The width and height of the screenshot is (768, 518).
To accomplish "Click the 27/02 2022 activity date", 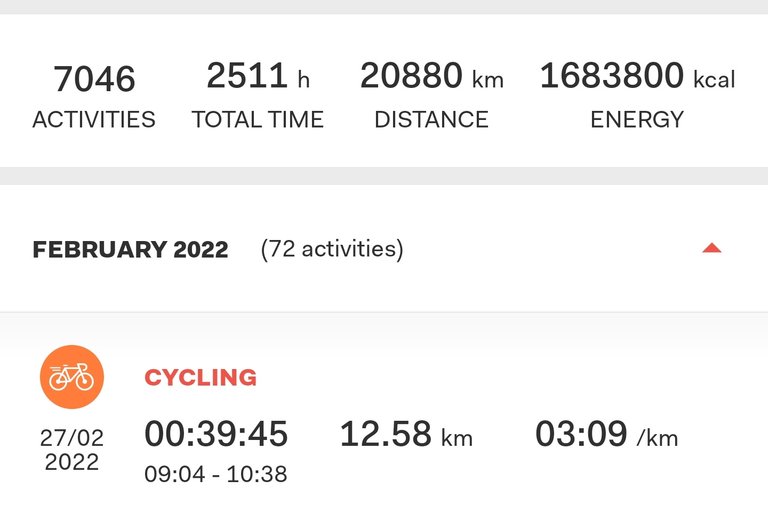I will [72, 449].
